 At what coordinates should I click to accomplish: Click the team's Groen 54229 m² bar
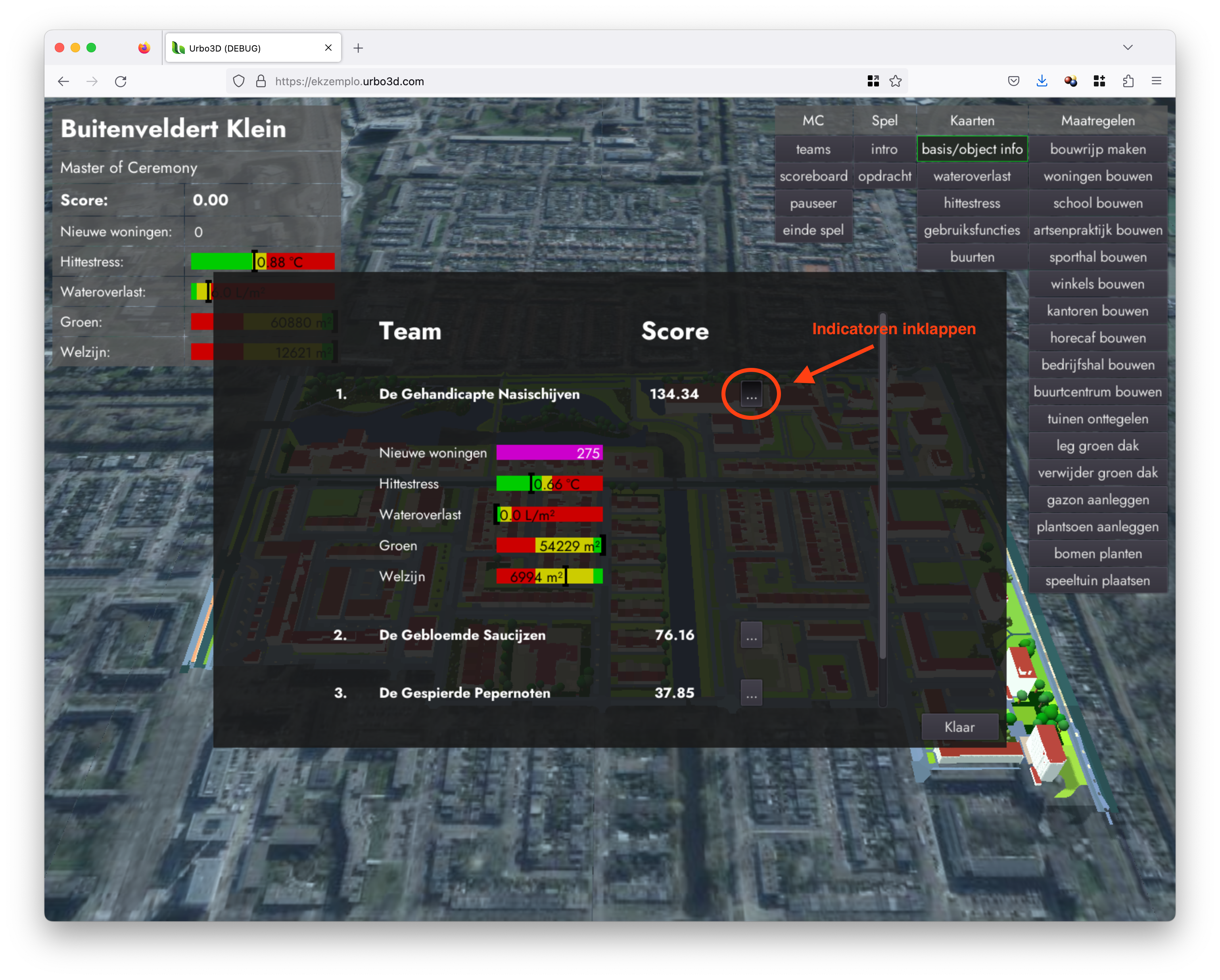point(549,546)
